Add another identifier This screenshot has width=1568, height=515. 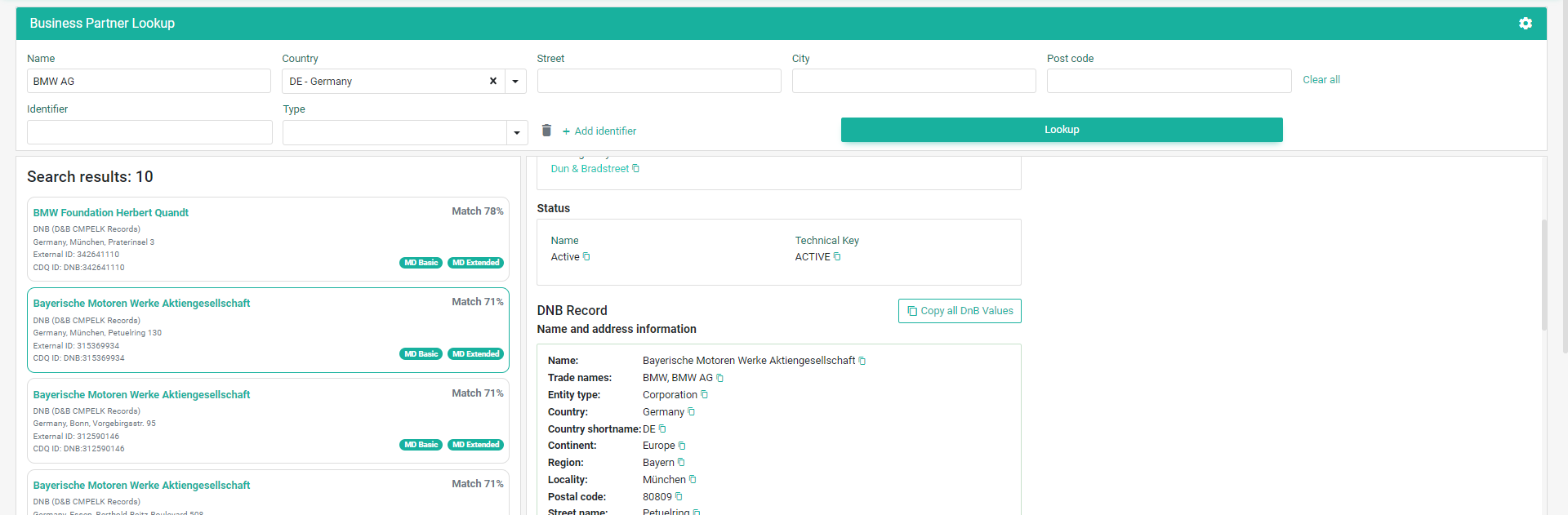599,131
